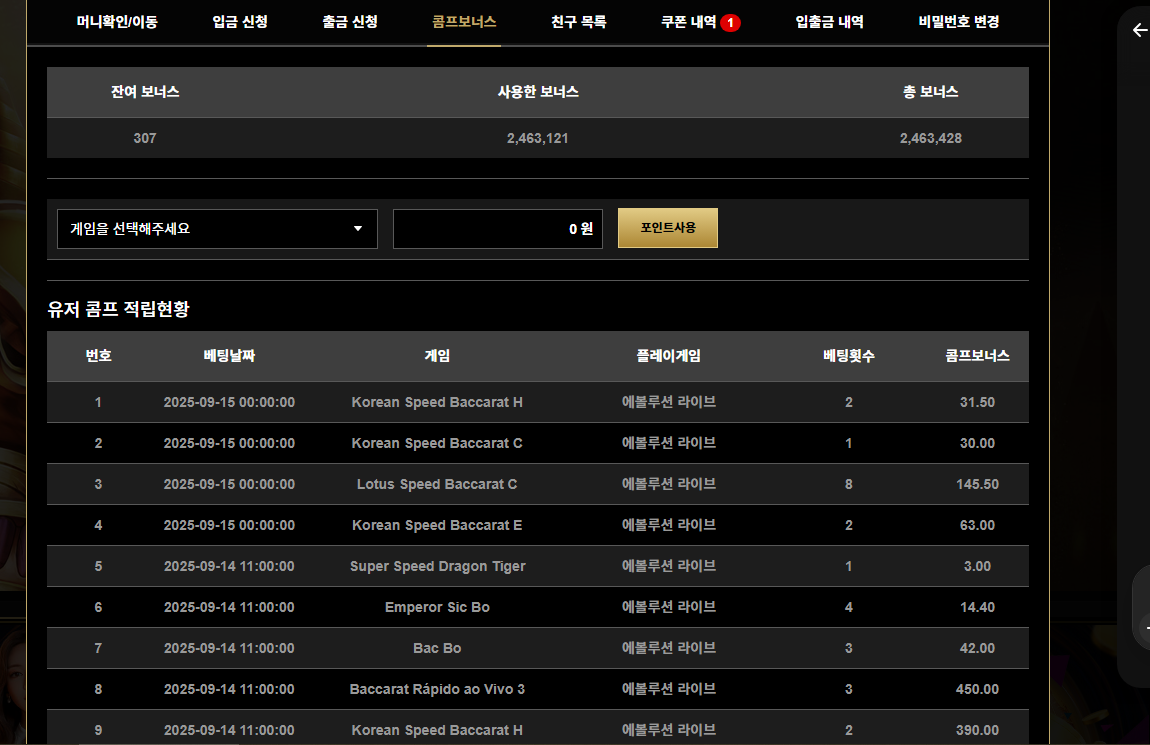
Task: Click the row 5 betting date 2025-09-14
Action: (229, 566)
